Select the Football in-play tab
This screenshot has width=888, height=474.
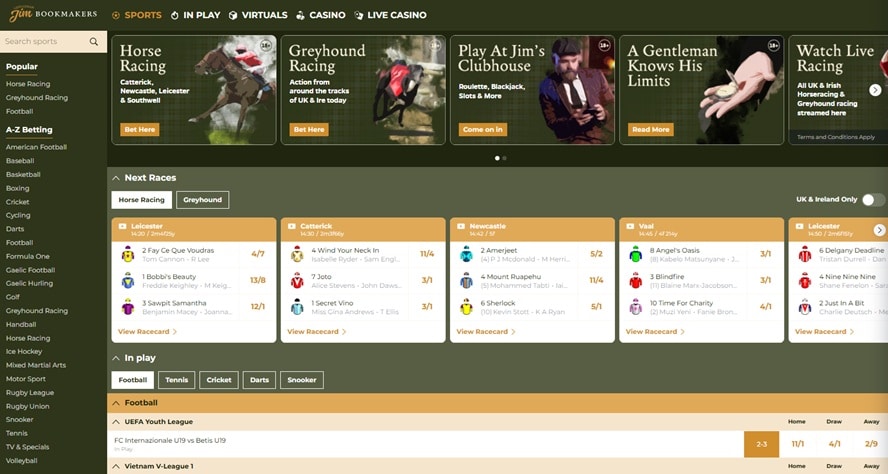[133, 380]
